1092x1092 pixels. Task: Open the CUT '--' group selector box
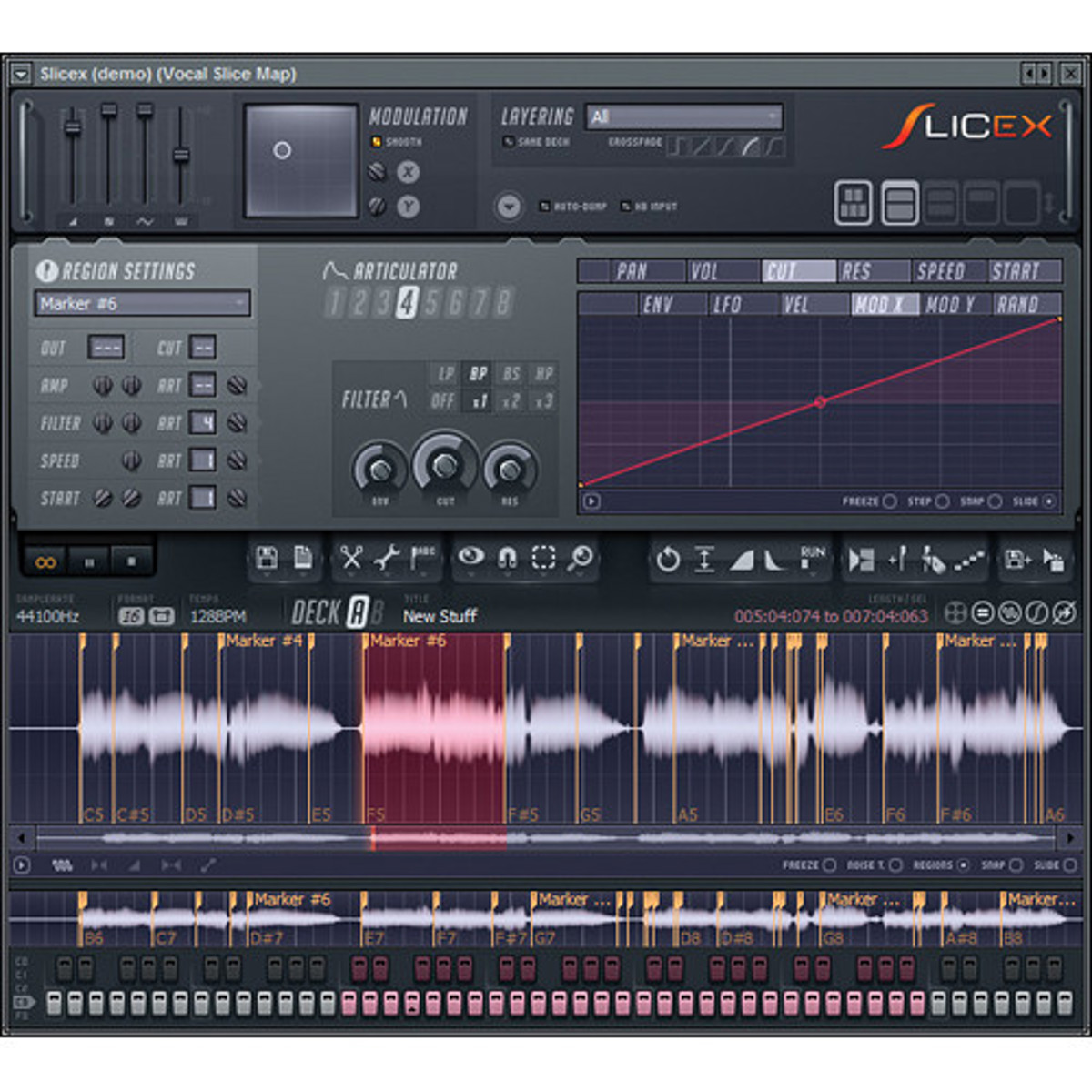point(203,348)
